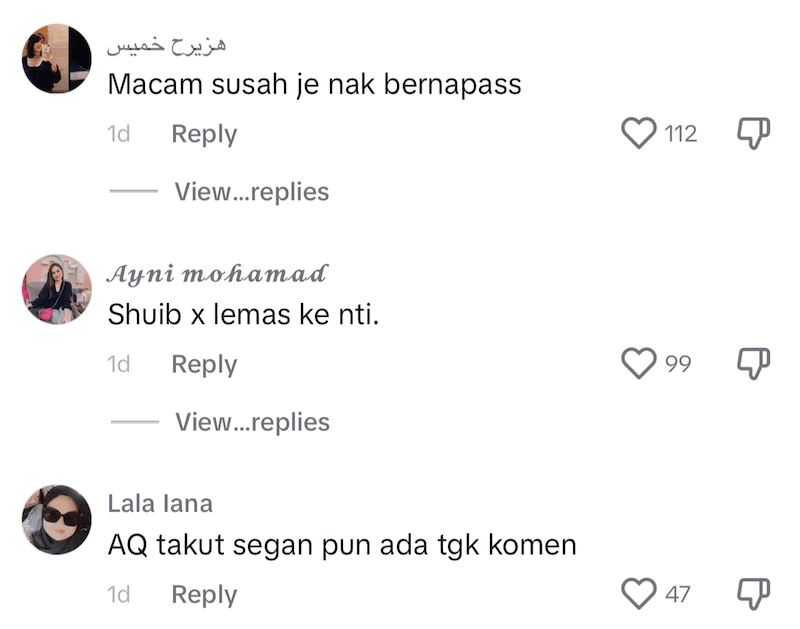Click the dislike icon on Lala lana's comment
800x629 pixels.
[x=752, y=591]
